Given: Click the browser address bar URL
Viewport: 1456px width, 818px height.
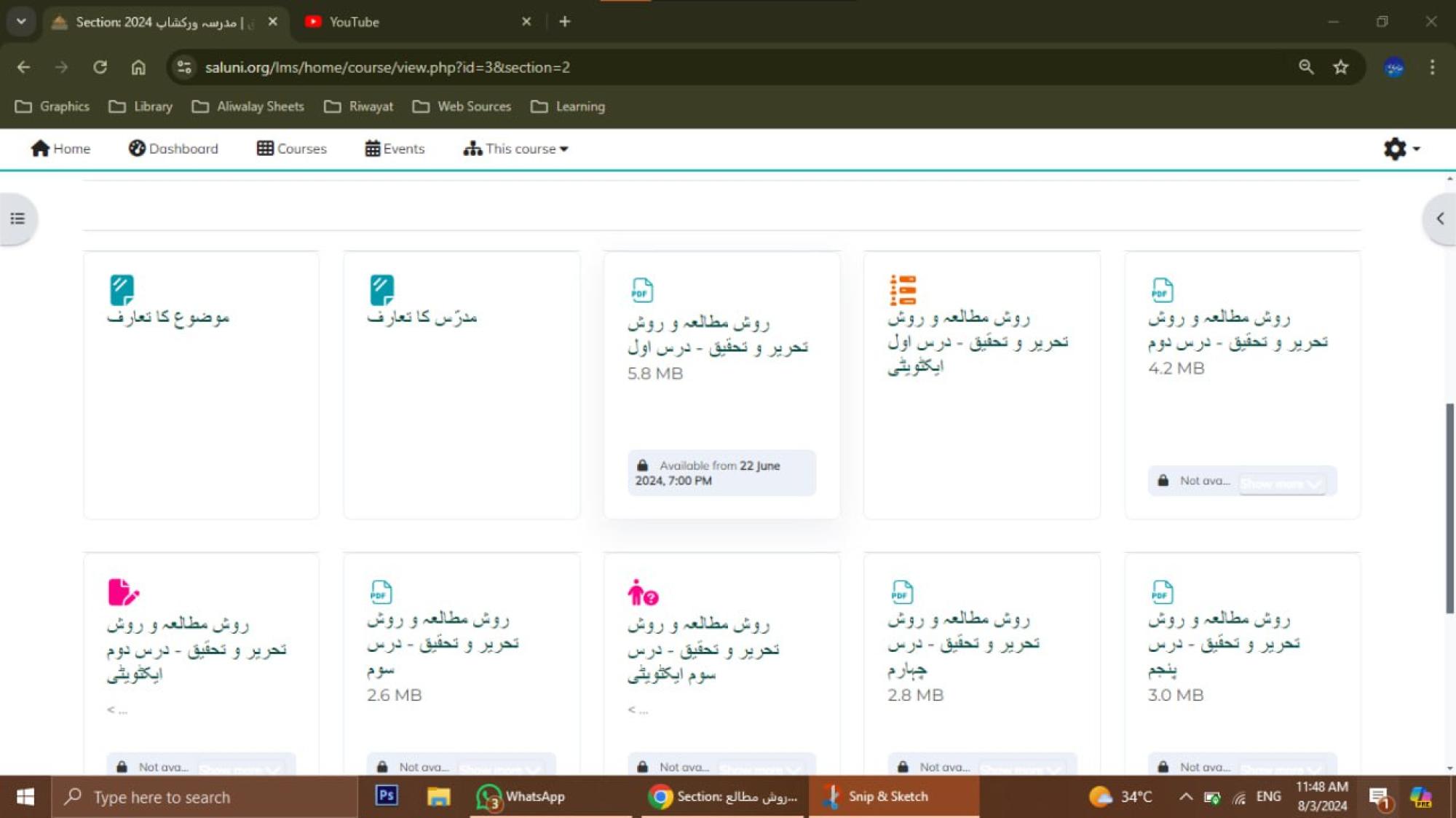Looking at the screenshot, I should tap(387, 67).
